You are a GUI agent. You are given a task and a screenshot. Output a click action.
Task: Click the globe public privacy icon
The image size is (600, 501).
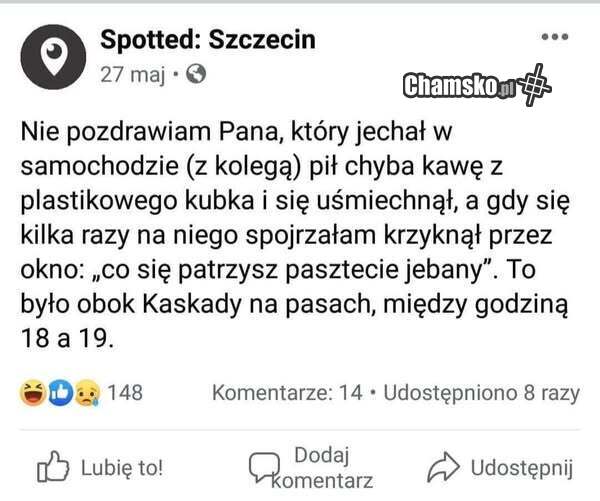click(197, 74)
